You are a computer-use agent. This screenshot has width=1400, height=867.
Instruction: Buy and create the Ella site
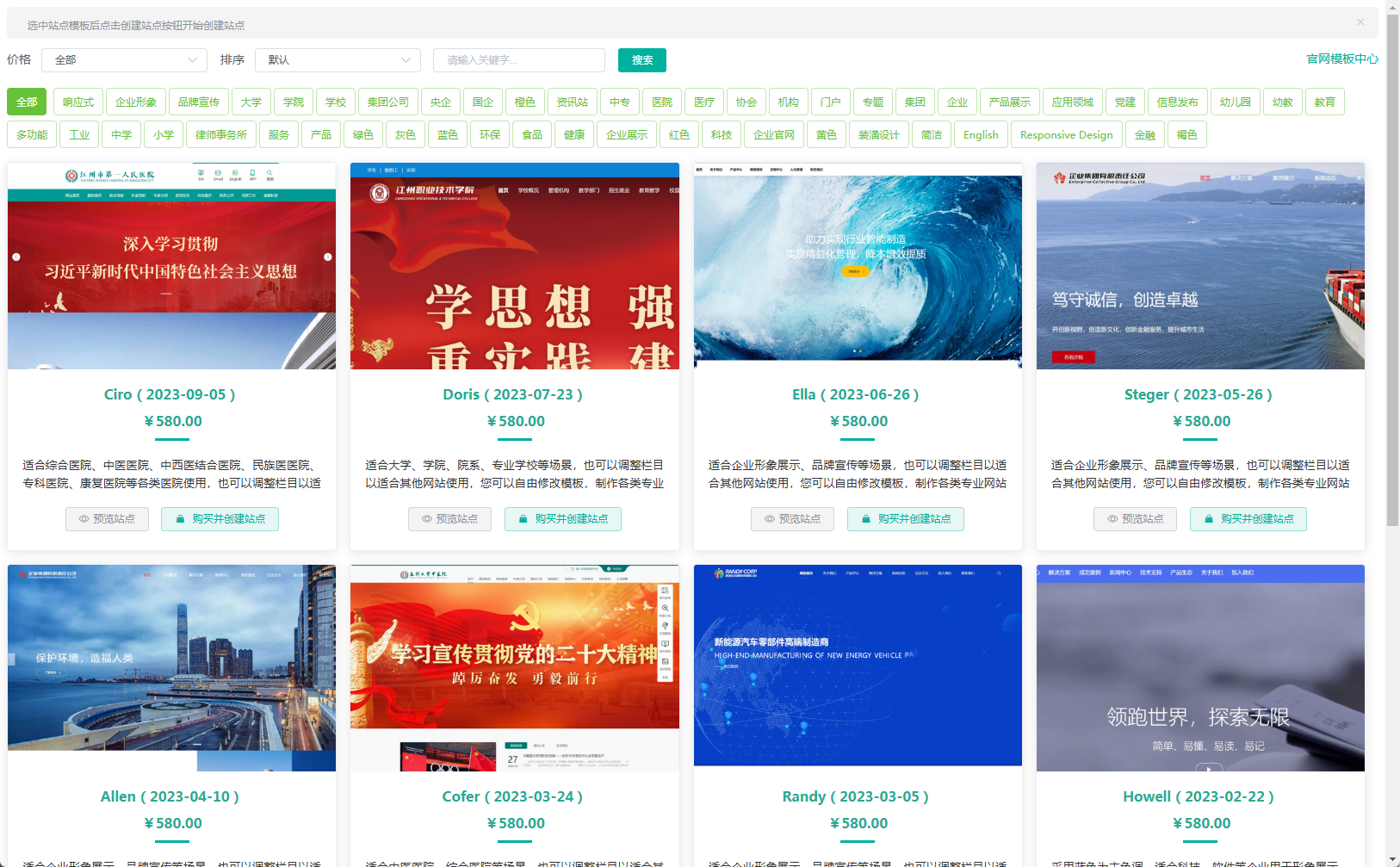pyautogui.click(x=905, y=519)
